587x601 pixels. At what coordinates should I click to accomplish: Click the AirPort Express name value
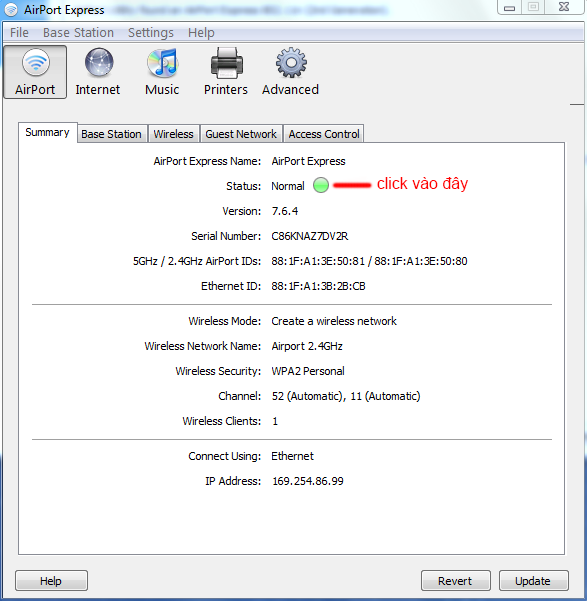pos(308,161)
